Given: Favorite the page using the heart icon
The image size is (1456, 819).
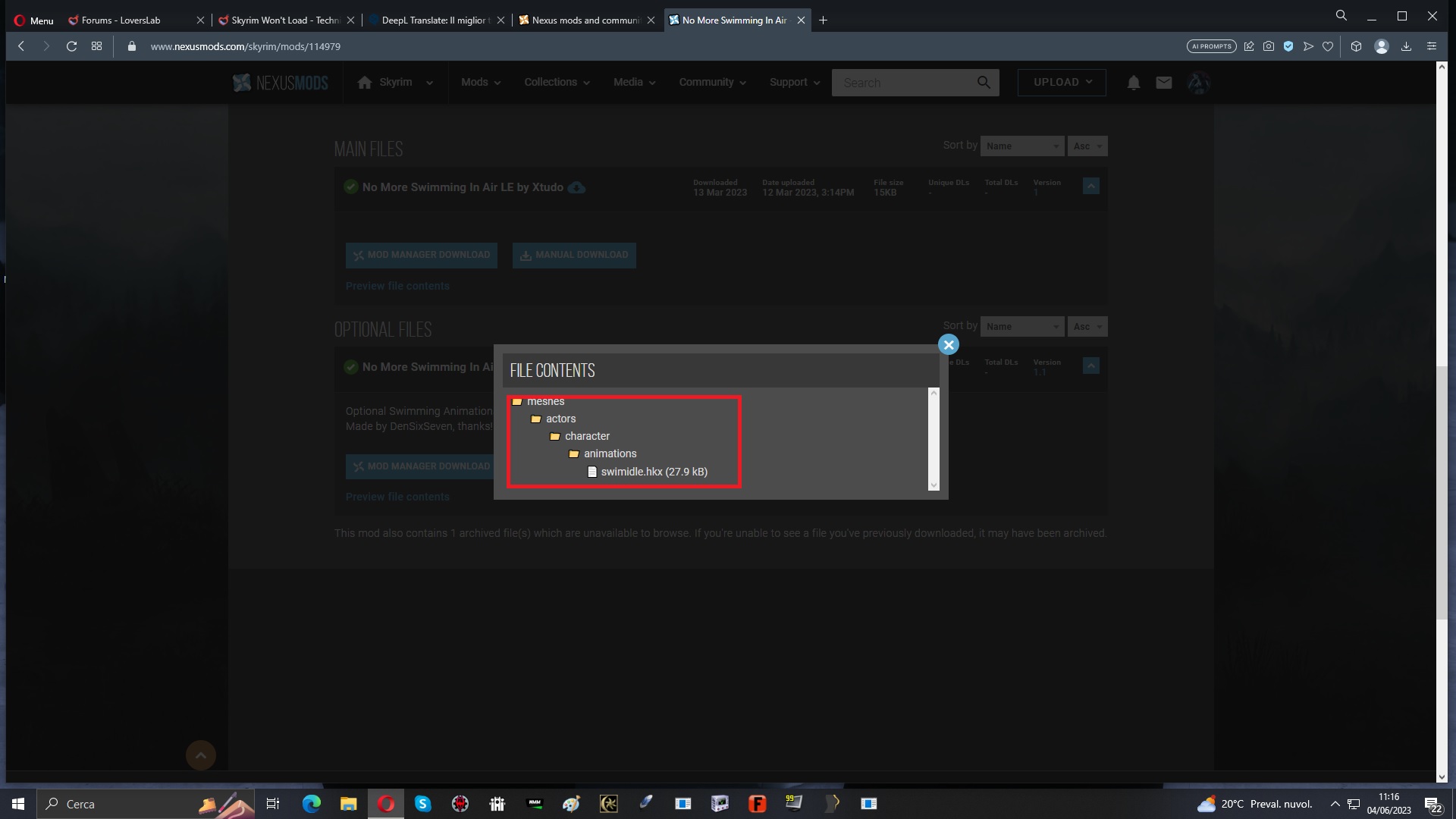Looking at the screenshot, I should tap(1328, 46).
